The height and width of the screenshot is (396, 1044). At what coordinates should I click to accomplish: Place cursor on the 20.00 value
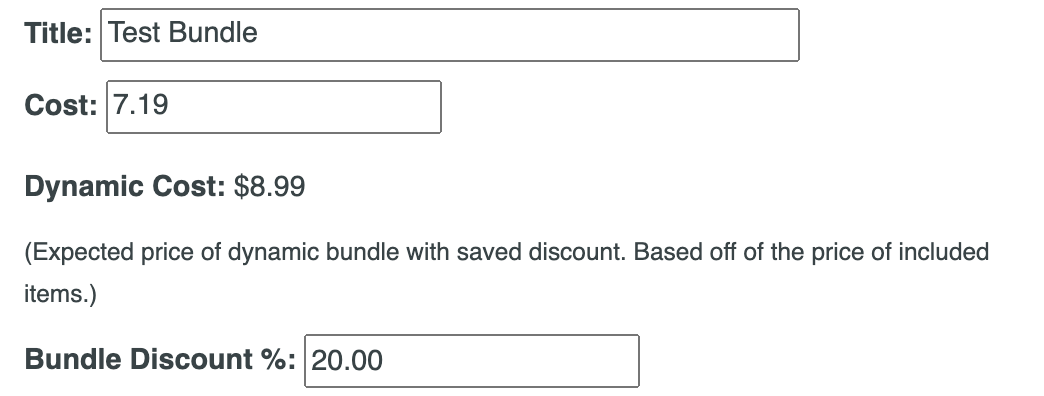coord(347,361)
